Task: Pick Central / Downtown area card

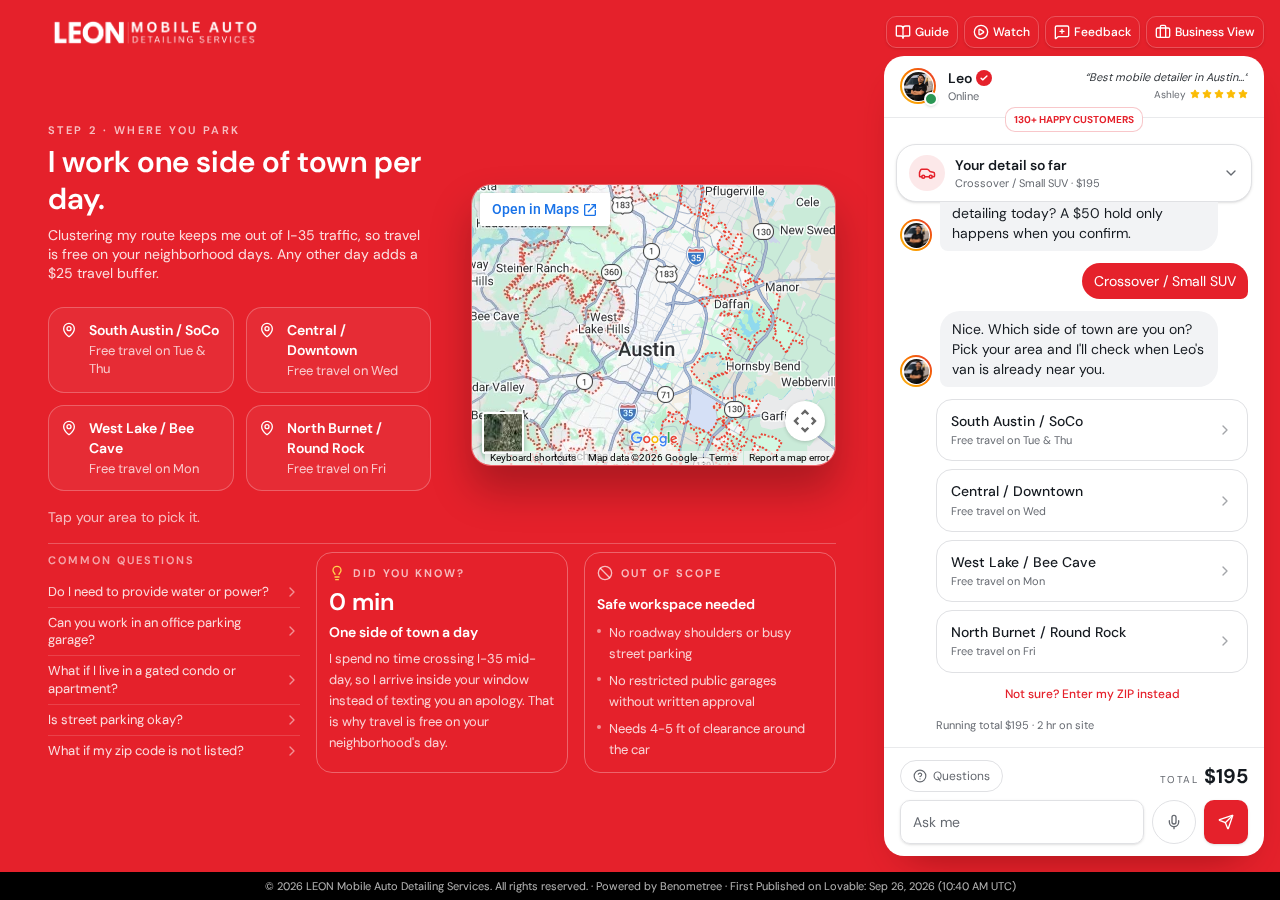Action: tap(338, 350)
